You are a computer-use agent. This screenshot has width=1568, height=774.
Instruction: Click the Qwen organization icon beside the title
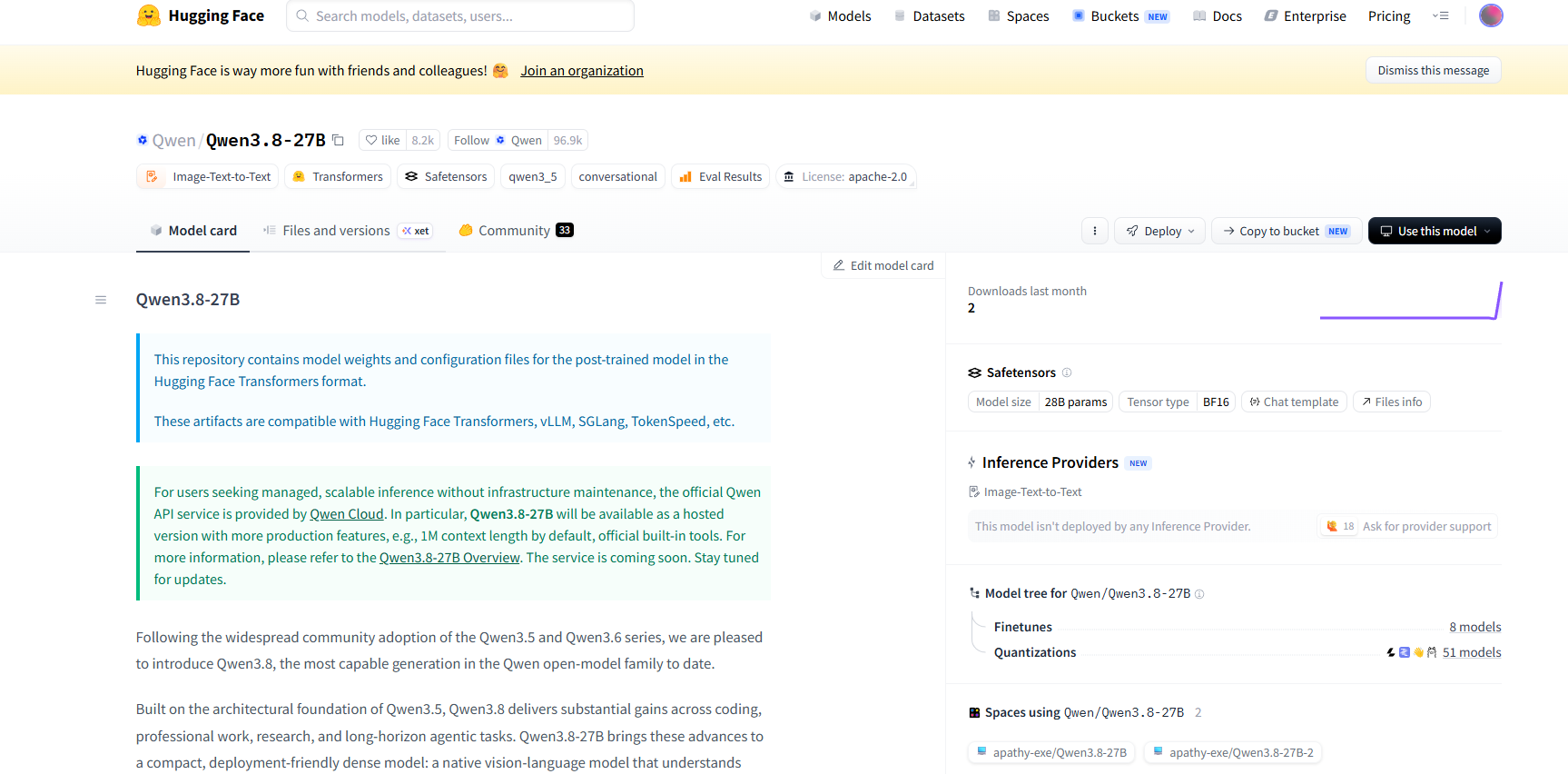142,140
